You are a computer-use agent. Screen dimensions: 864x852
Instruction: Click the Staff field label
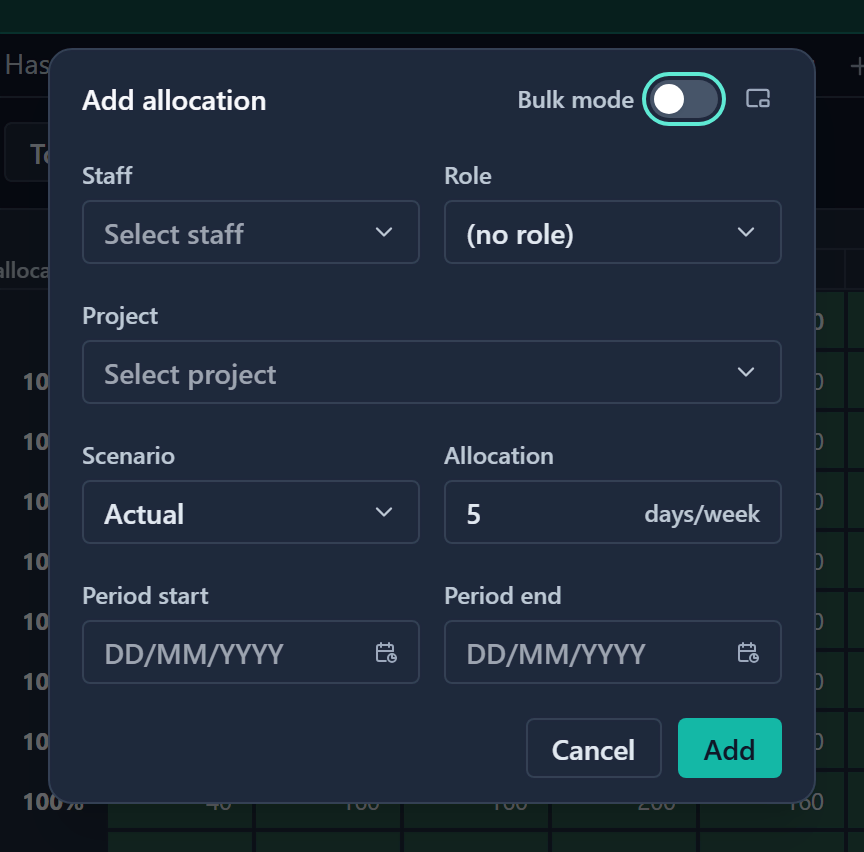pos(107,176)
